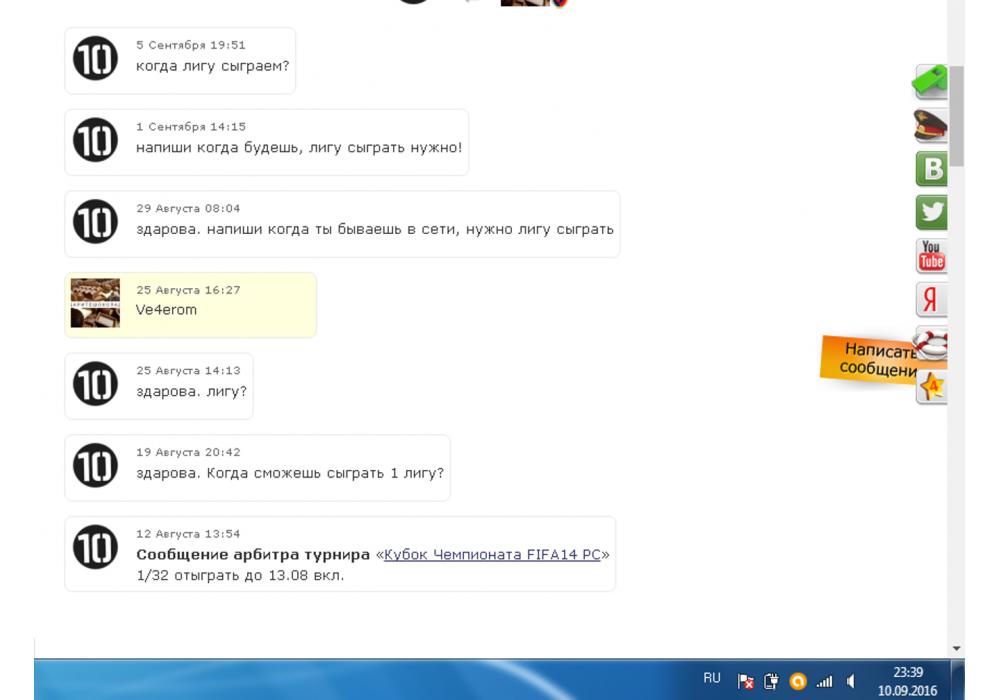Open the Action Center flag tray icon
The image size is (1000, 700).
coord(745,682)
